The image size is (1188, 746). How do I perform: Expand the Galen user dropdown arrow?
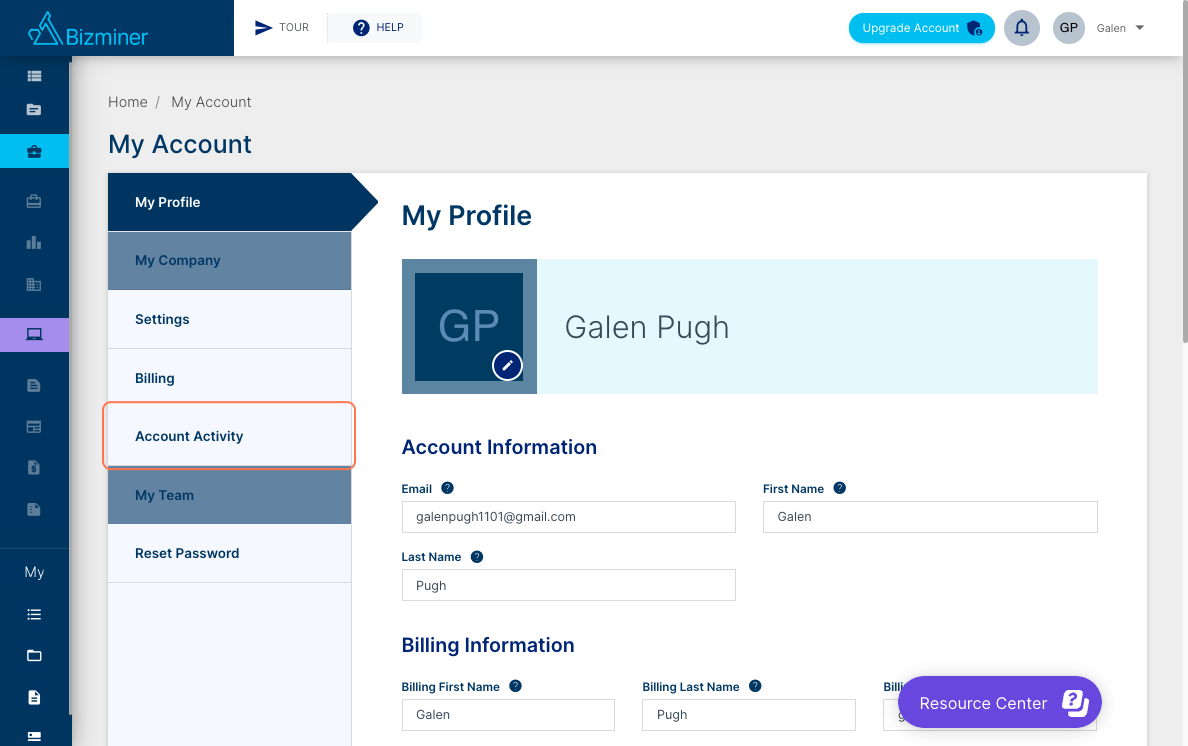pyautogui.click(x=1140, y=28)
